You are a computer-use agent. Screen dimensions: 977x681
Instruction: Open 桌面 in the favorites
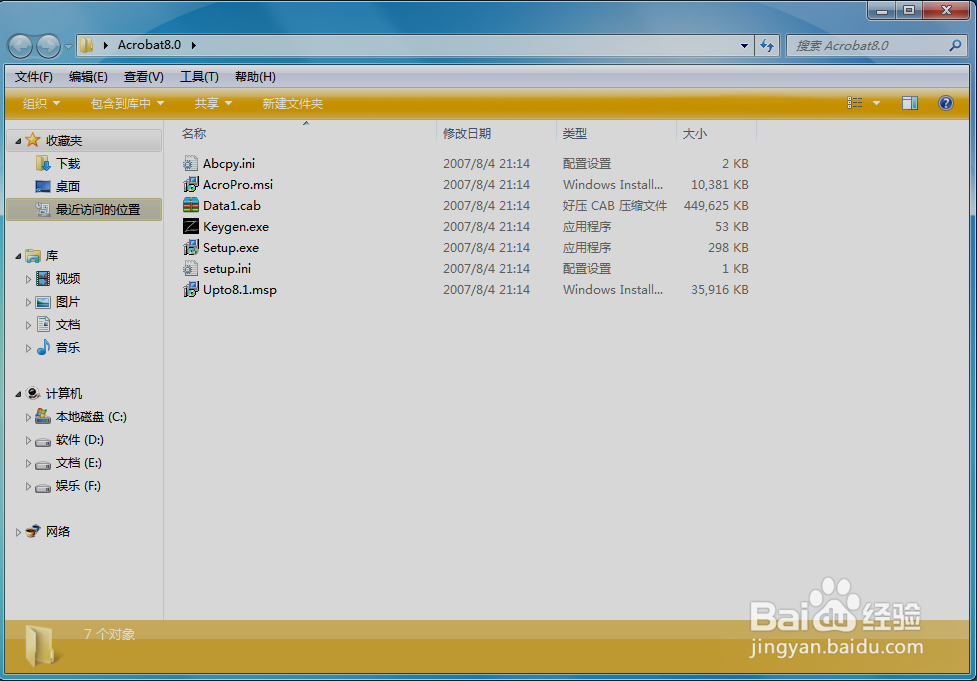[67, 186]
